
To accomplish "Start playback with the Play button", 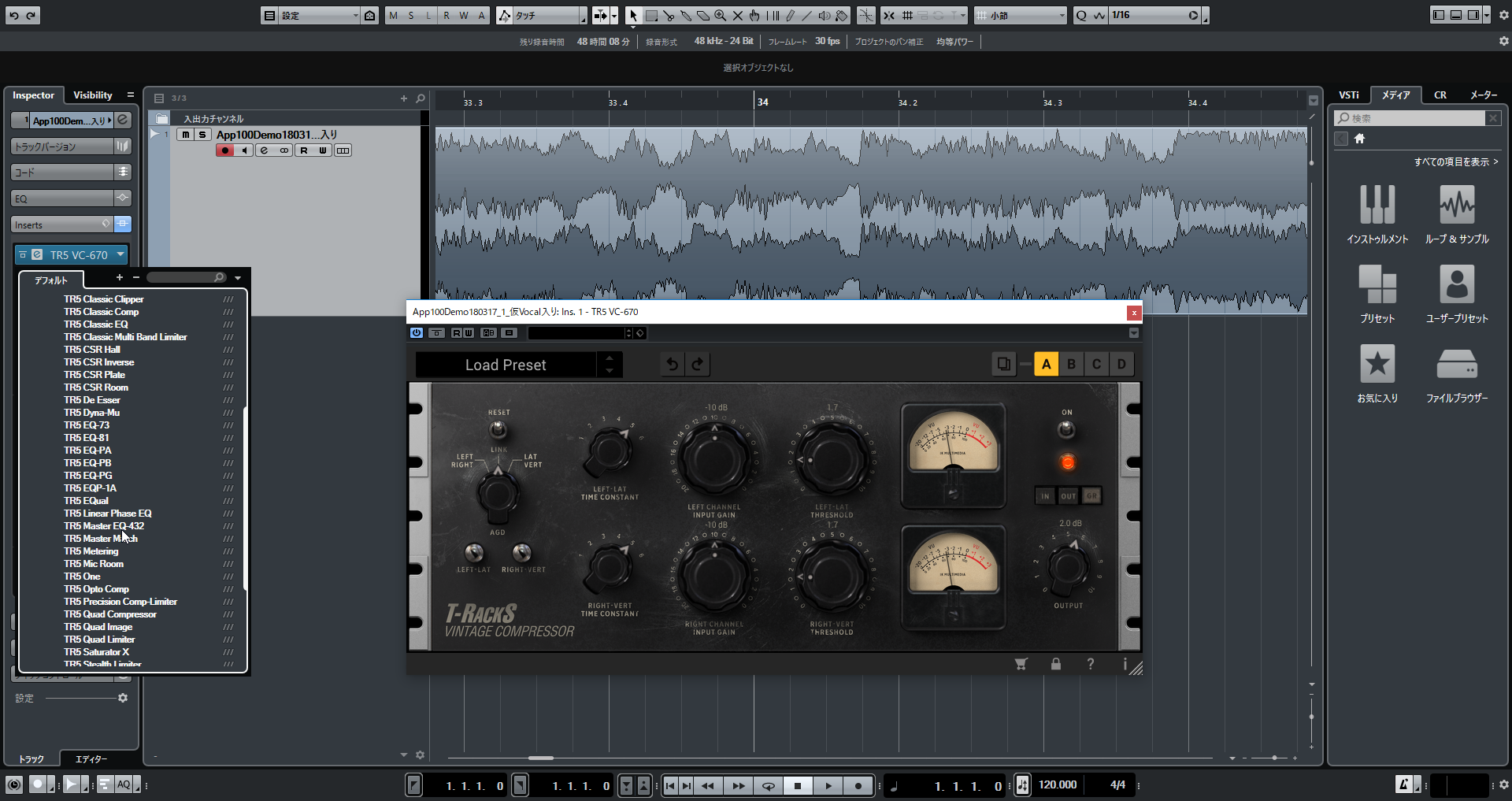I will pyautogui.click(x=828, y=785).
